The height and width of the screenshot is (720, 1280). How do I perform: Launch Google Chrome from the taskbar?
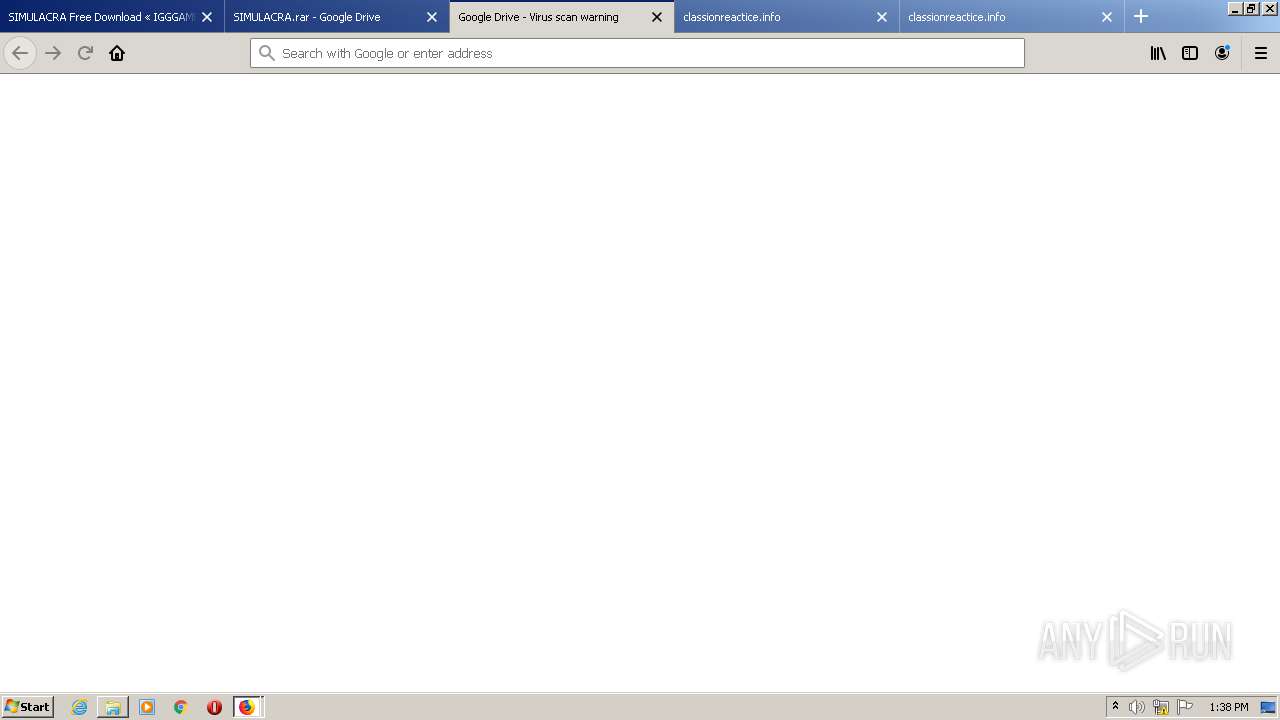pyautogui.click(x=181, y=707)
